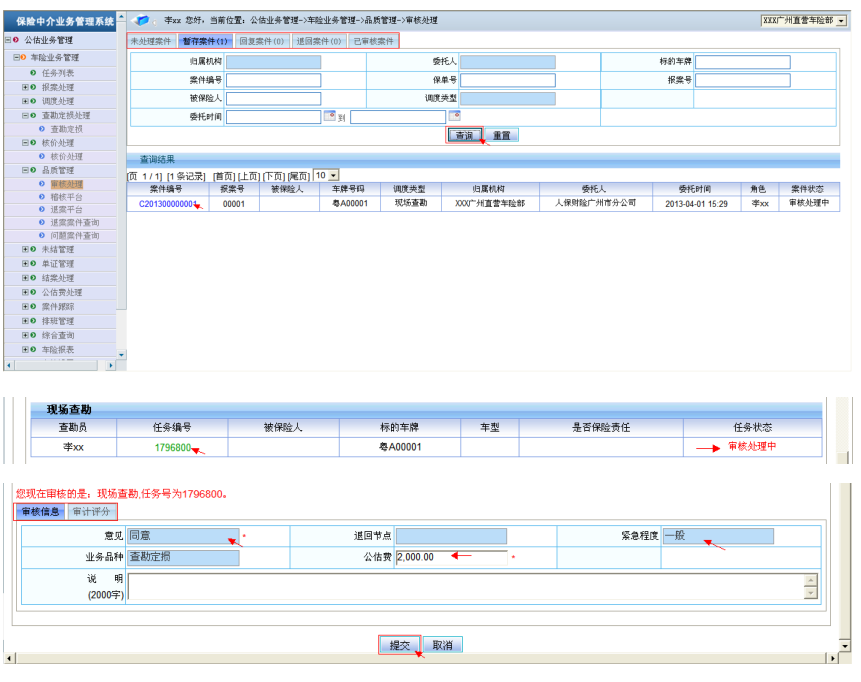Open the 意见 dropdown showing 同意
This screenshot has height=682, width=861.
tap(183, 535)
